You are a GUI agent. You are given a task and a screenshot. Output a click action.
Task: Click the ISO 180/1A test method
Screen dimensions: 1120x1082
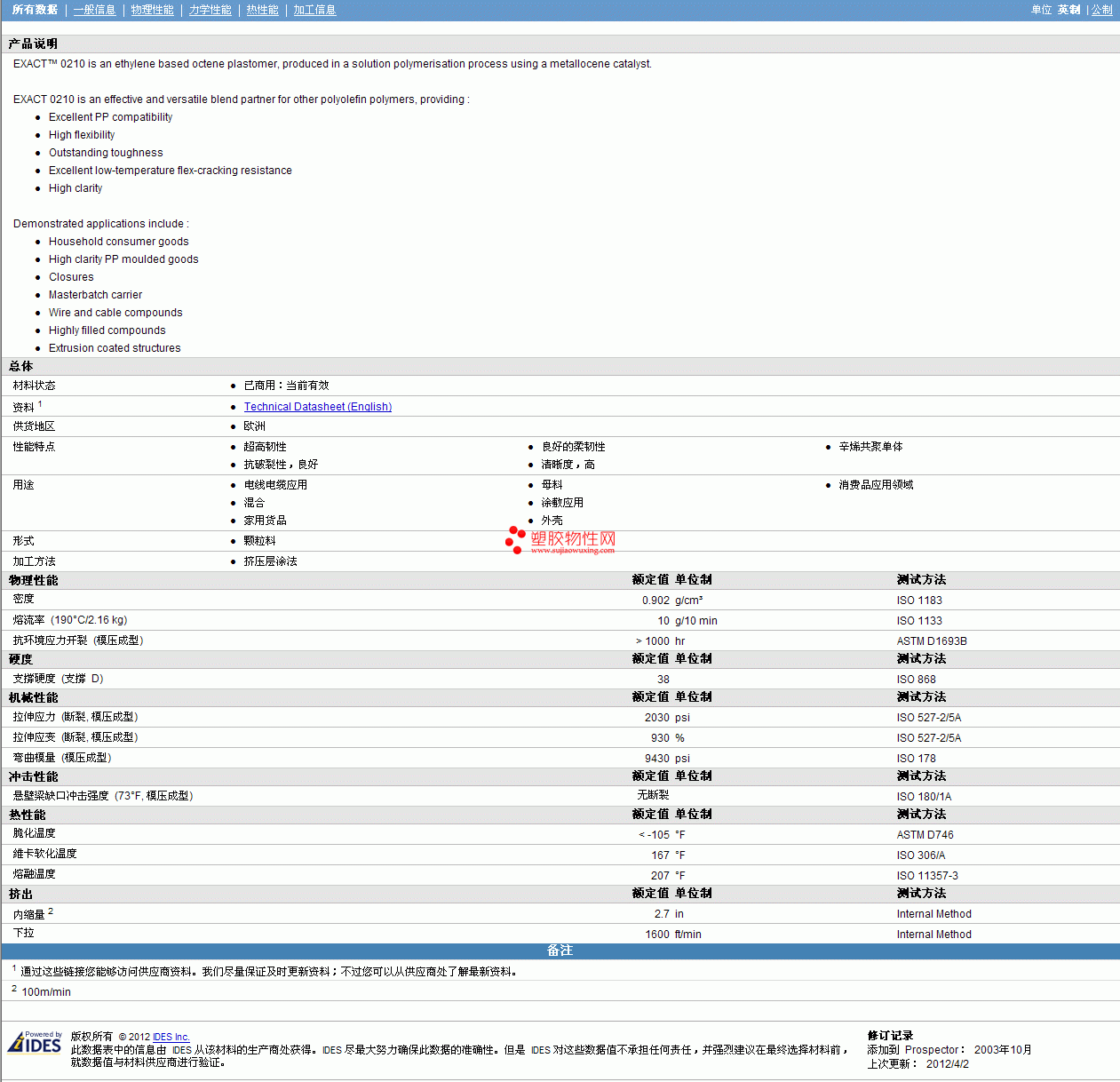[x=924, y=797]
